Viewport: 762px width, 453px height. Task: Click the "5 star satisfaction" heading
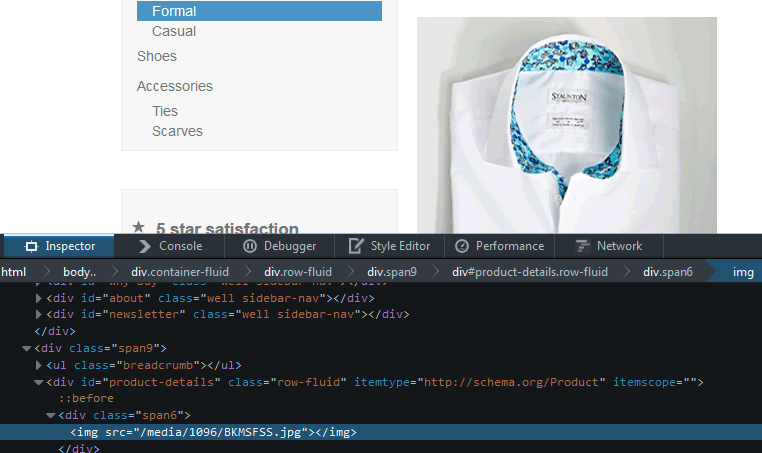coord(227,228)
